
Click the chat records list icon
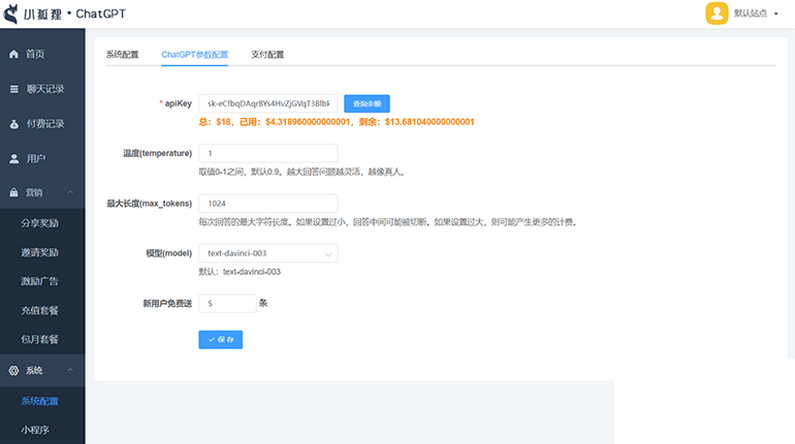pyautogui.click(x=14, y=89)
